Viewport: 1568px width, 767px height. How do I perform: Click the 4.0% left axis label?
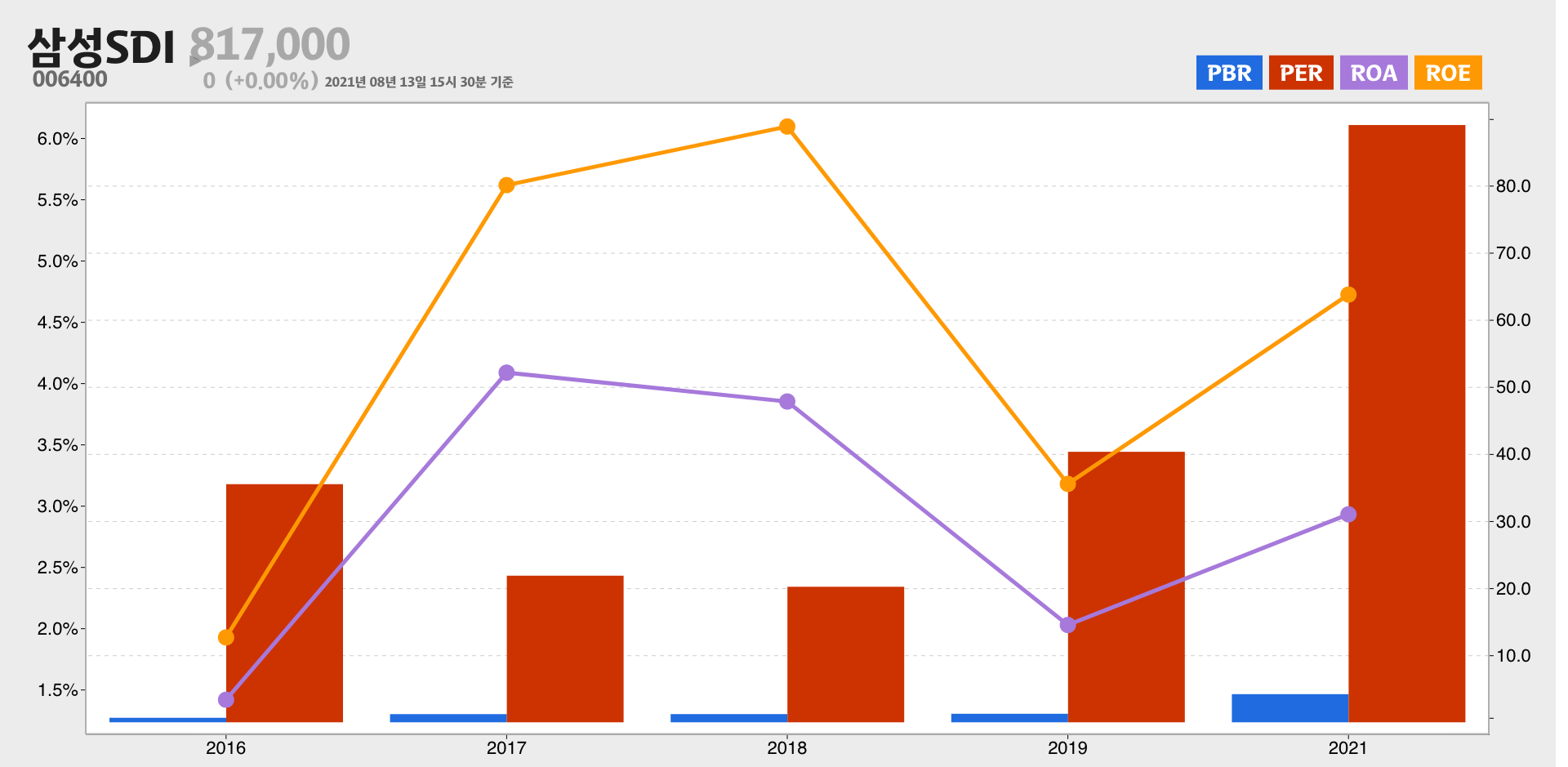[57, 384]
